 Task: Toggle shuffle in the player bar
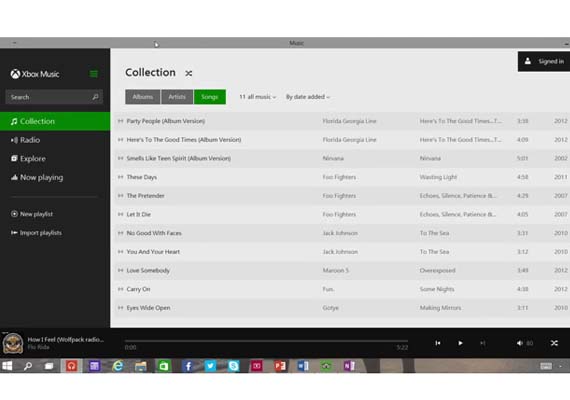pos(554,343)
